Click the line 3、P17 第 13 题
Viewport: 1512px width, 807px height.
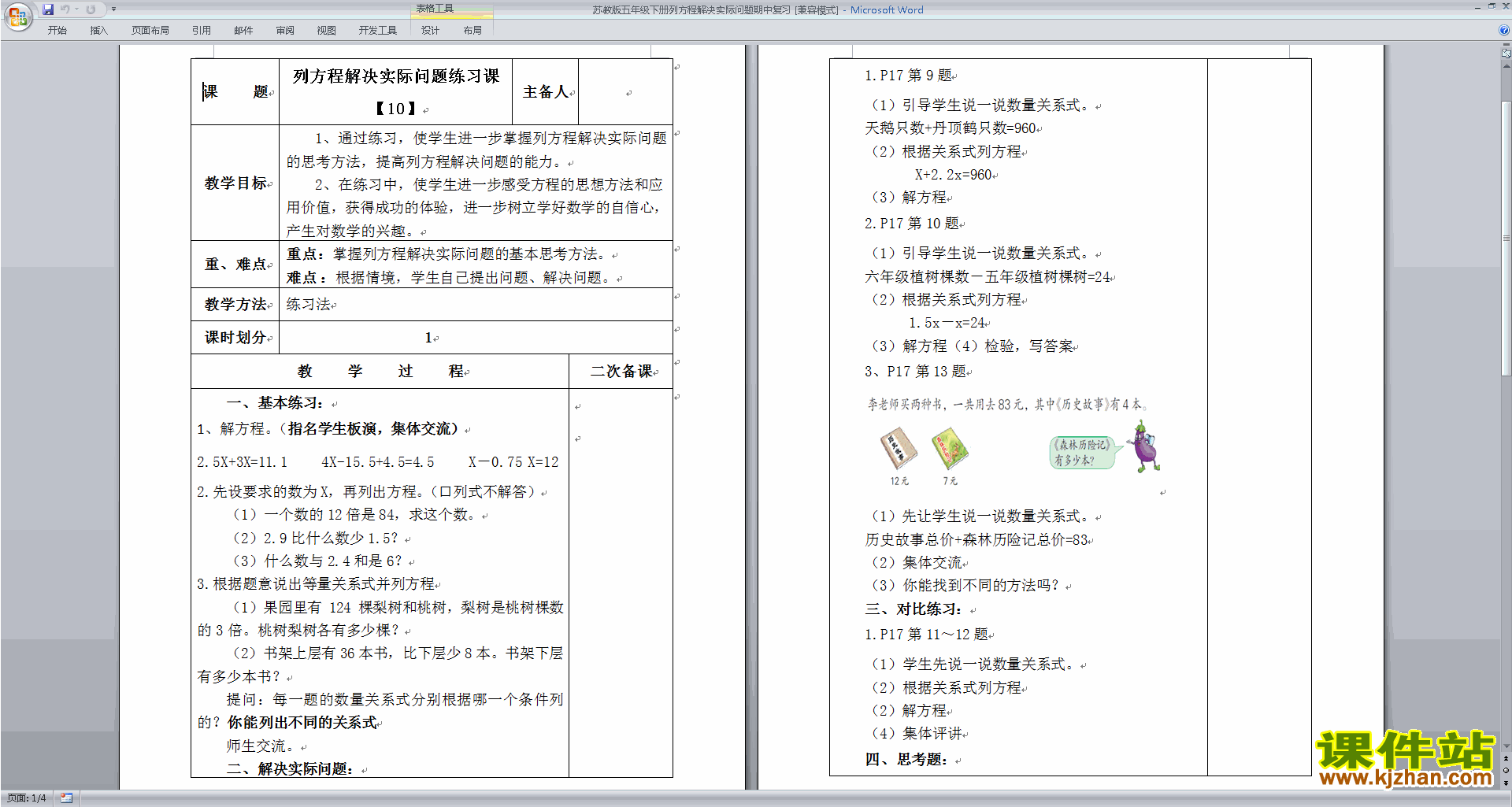tap(916, 372)
